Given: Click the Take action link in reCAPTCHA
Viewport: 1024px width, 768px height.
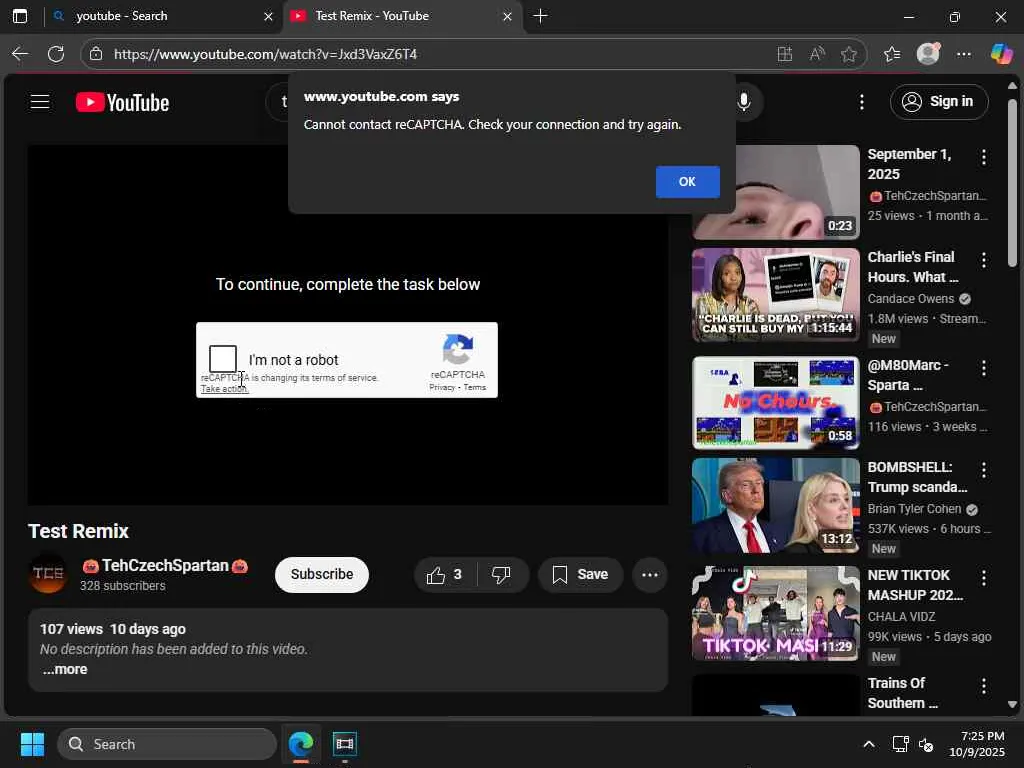Looking at the screenshot, I should pyautogui.click(x=224, y=389).
